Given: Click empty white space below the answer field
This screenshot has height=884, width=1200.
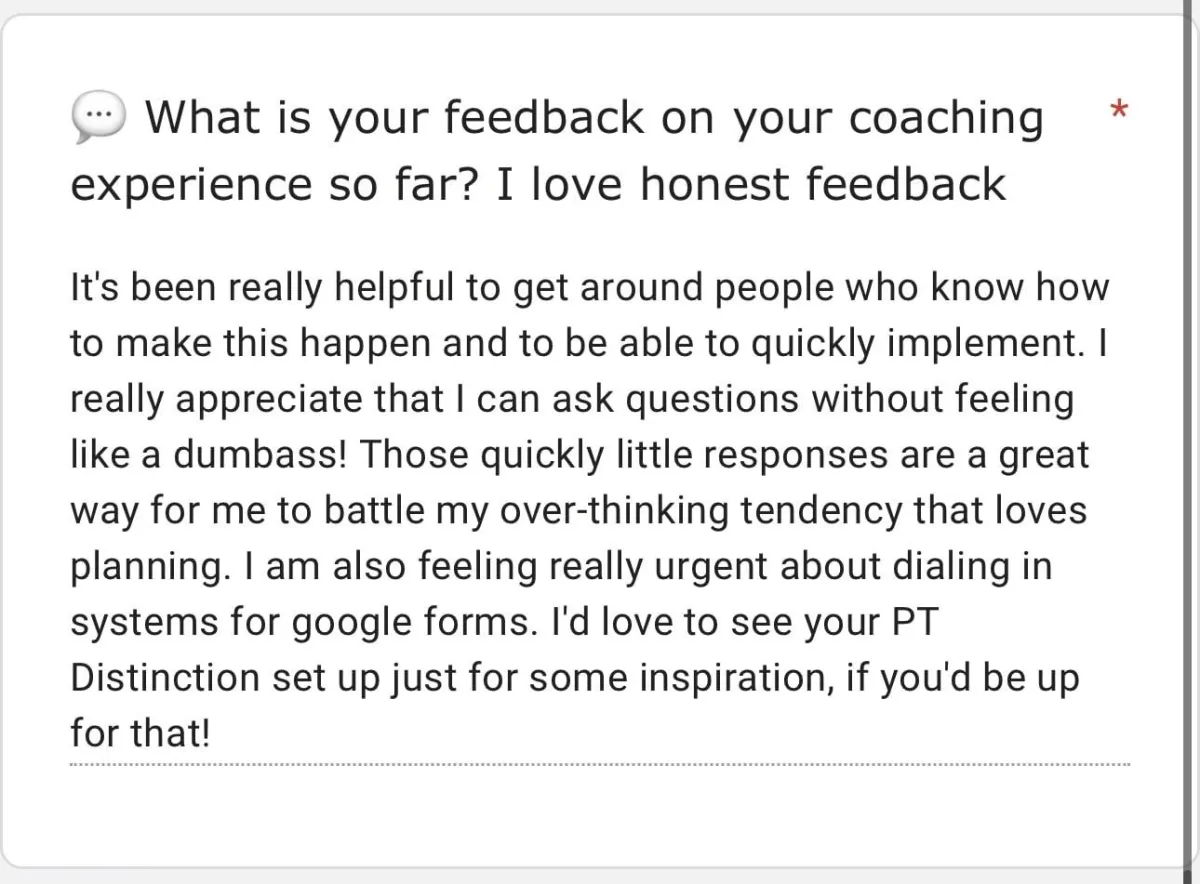Looking at the screenshot, I should pos(599,815).
